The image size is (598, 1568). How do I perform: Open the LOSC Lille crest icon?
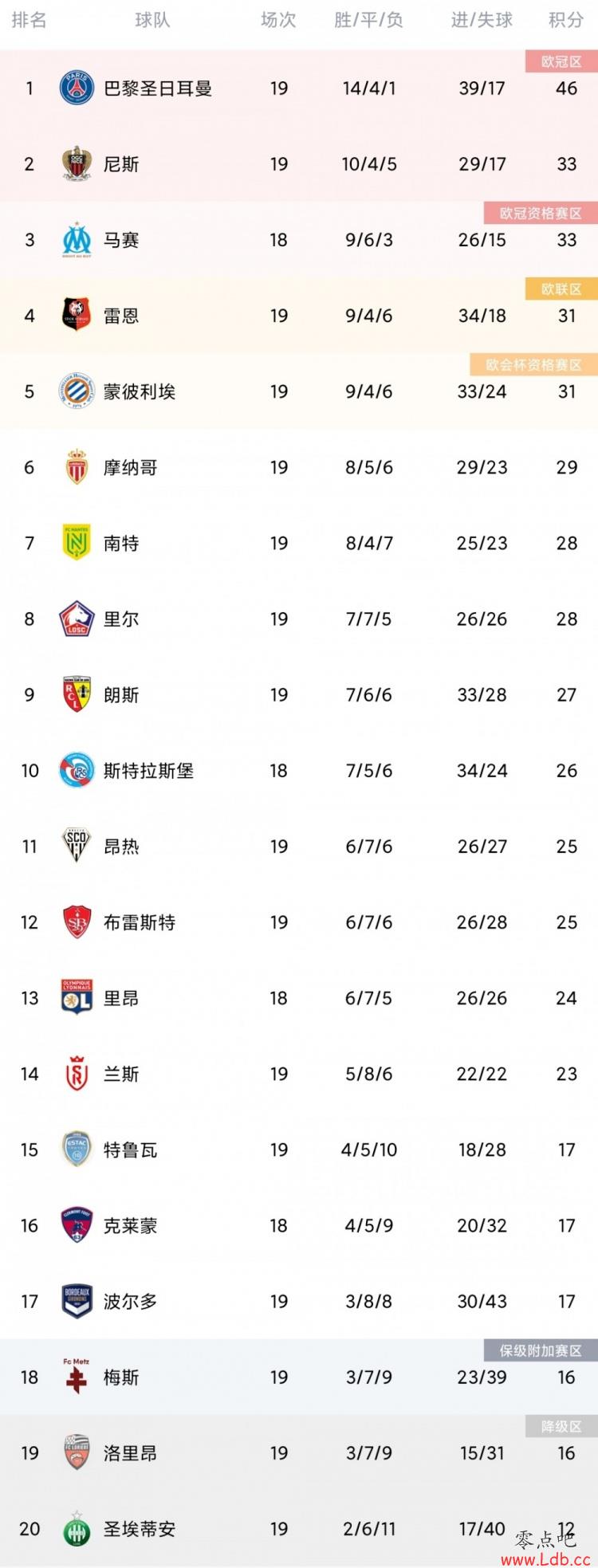(x=77, y=619)
